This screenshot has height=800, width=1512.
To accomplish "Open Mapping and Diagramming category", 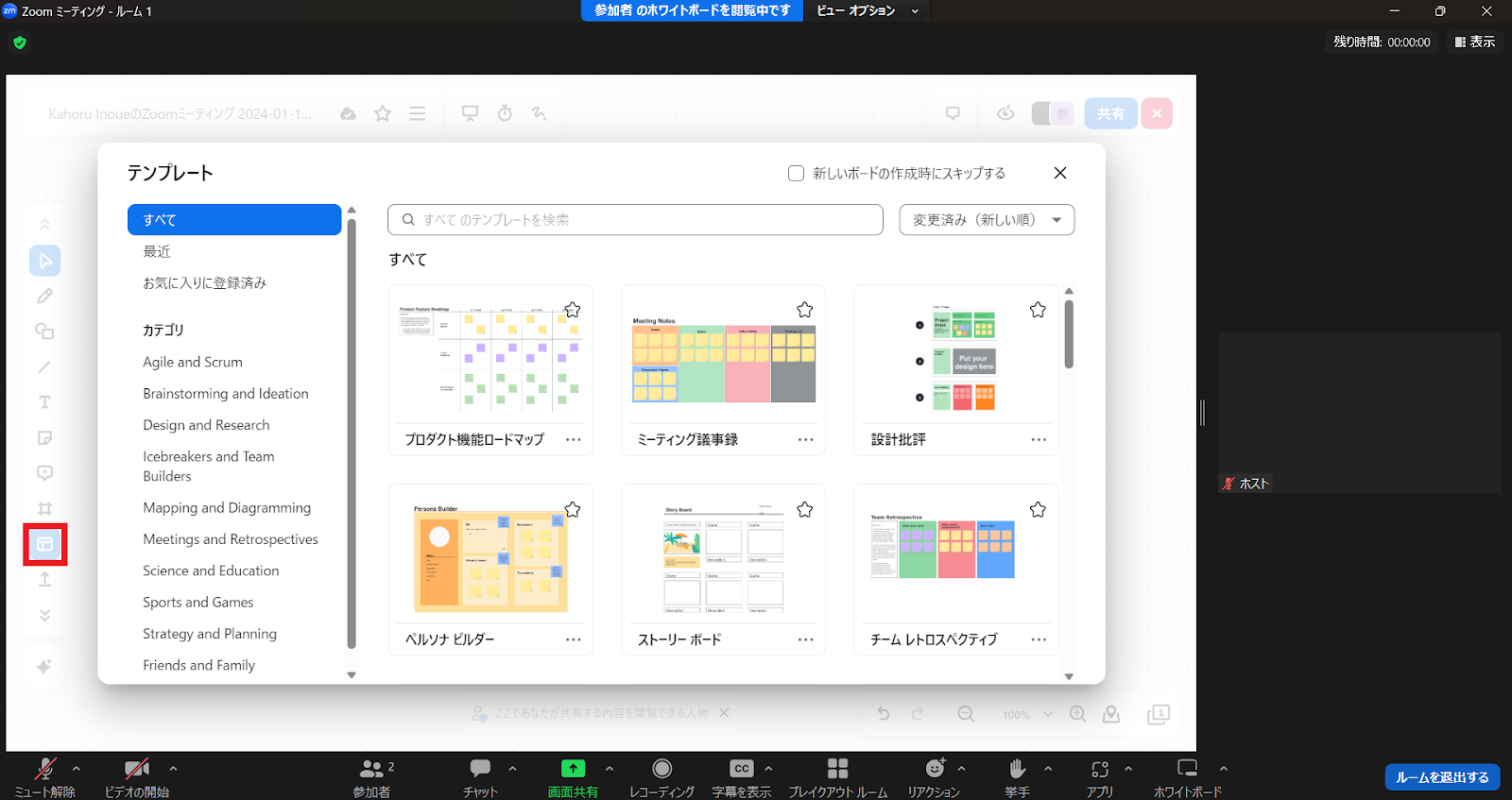I will tap(227, 508).
